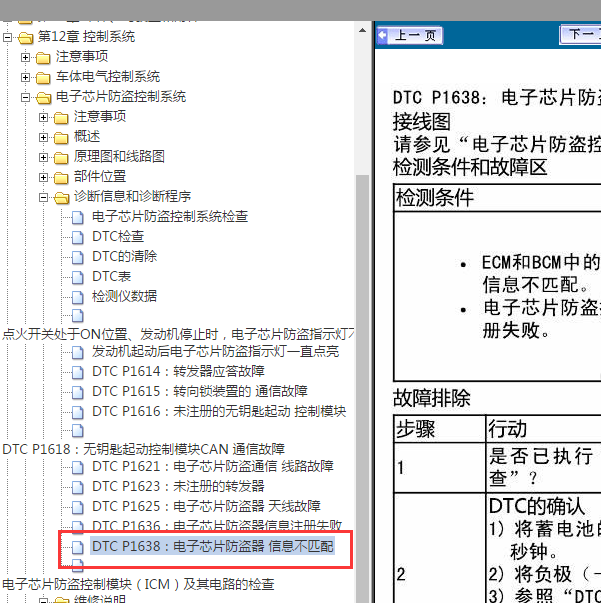Open DTC P1616：未注册的无钥匙起动 控制模块
Screen dimensions: 601x603
(x=219, y=411)
